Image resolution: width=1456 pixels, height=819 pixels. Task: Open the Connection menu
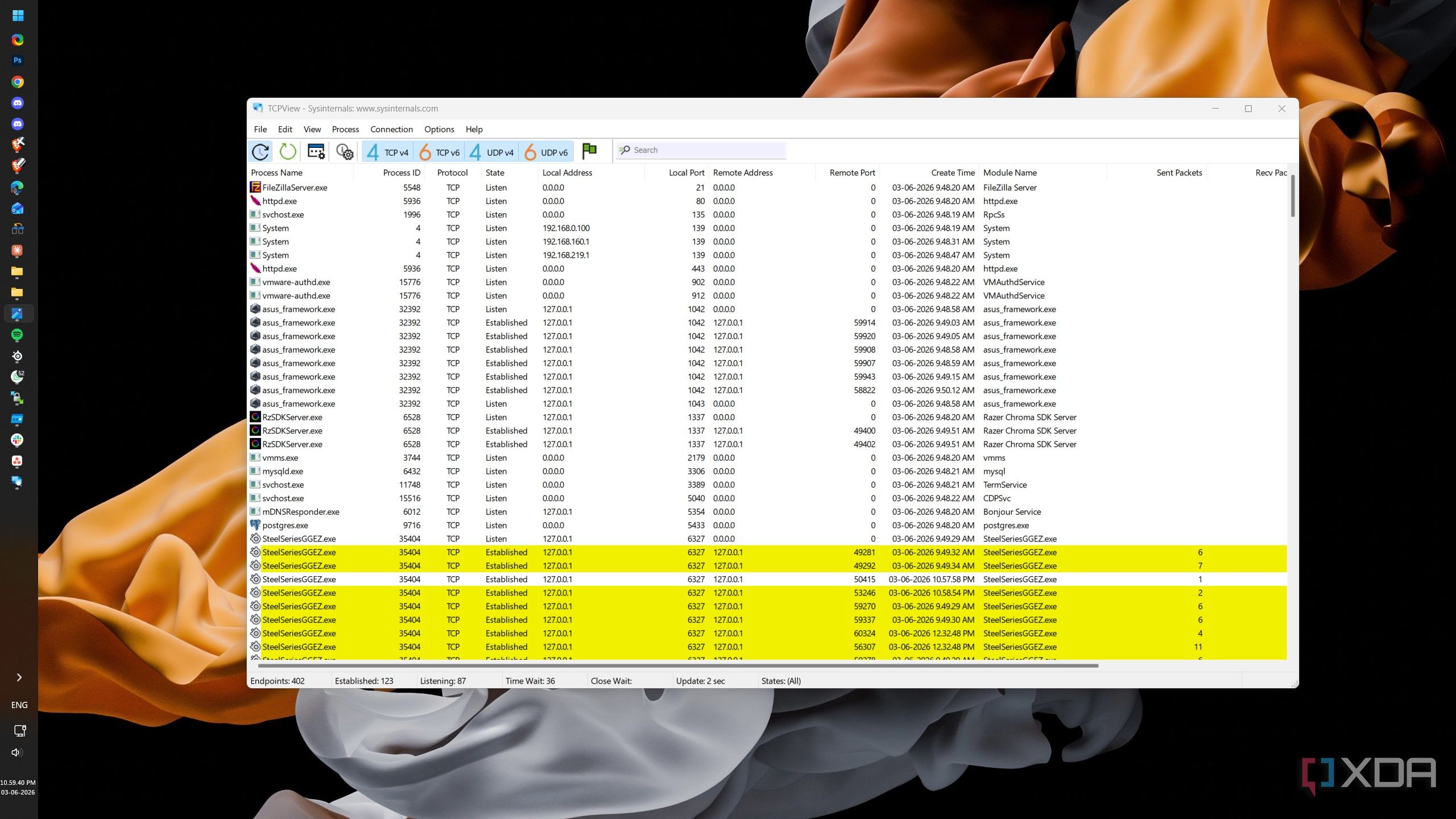point(391,129)
